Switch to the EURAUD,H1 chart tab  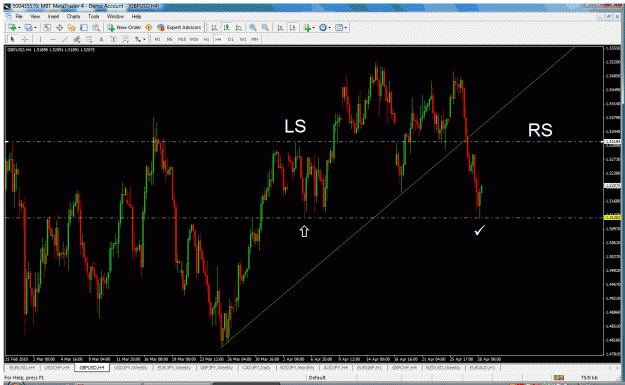[482, 367]
